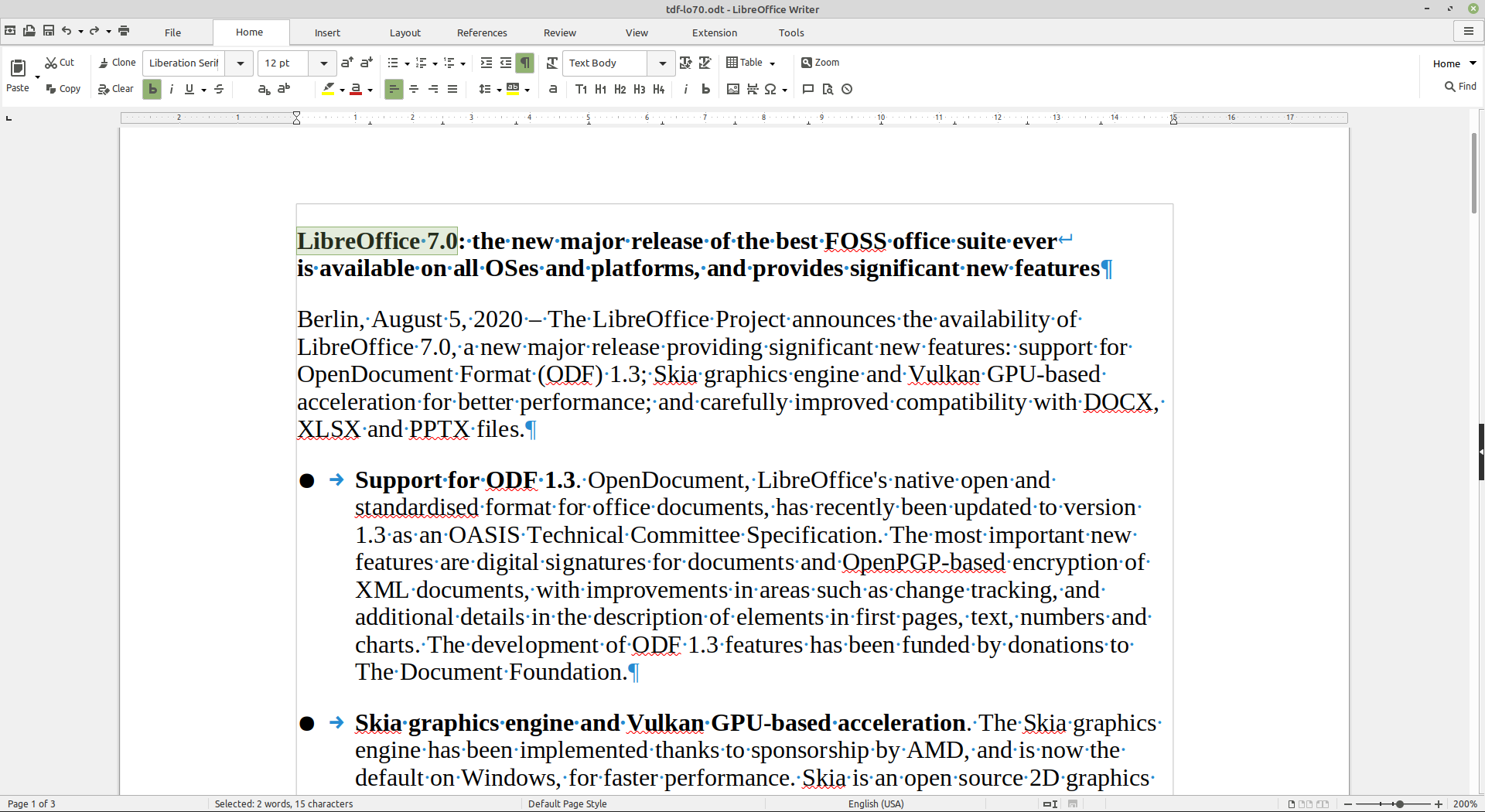Apply Heading 1 style
1485x812 pixels.
coord(601,90)
